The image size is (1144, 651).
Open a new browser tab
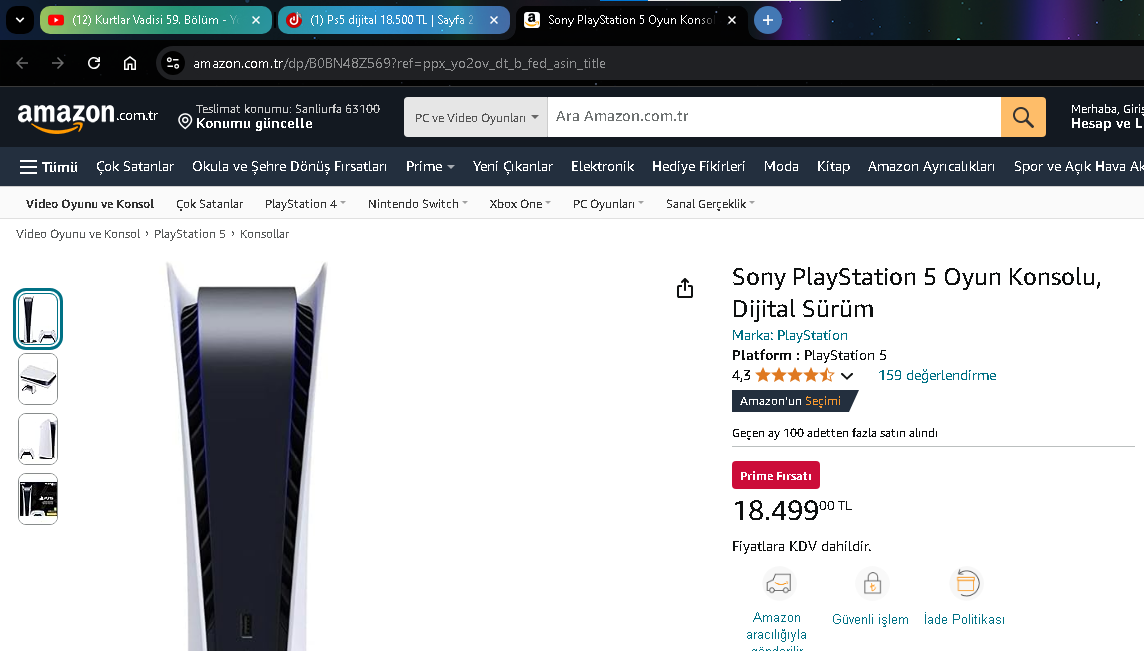point(768,20)
